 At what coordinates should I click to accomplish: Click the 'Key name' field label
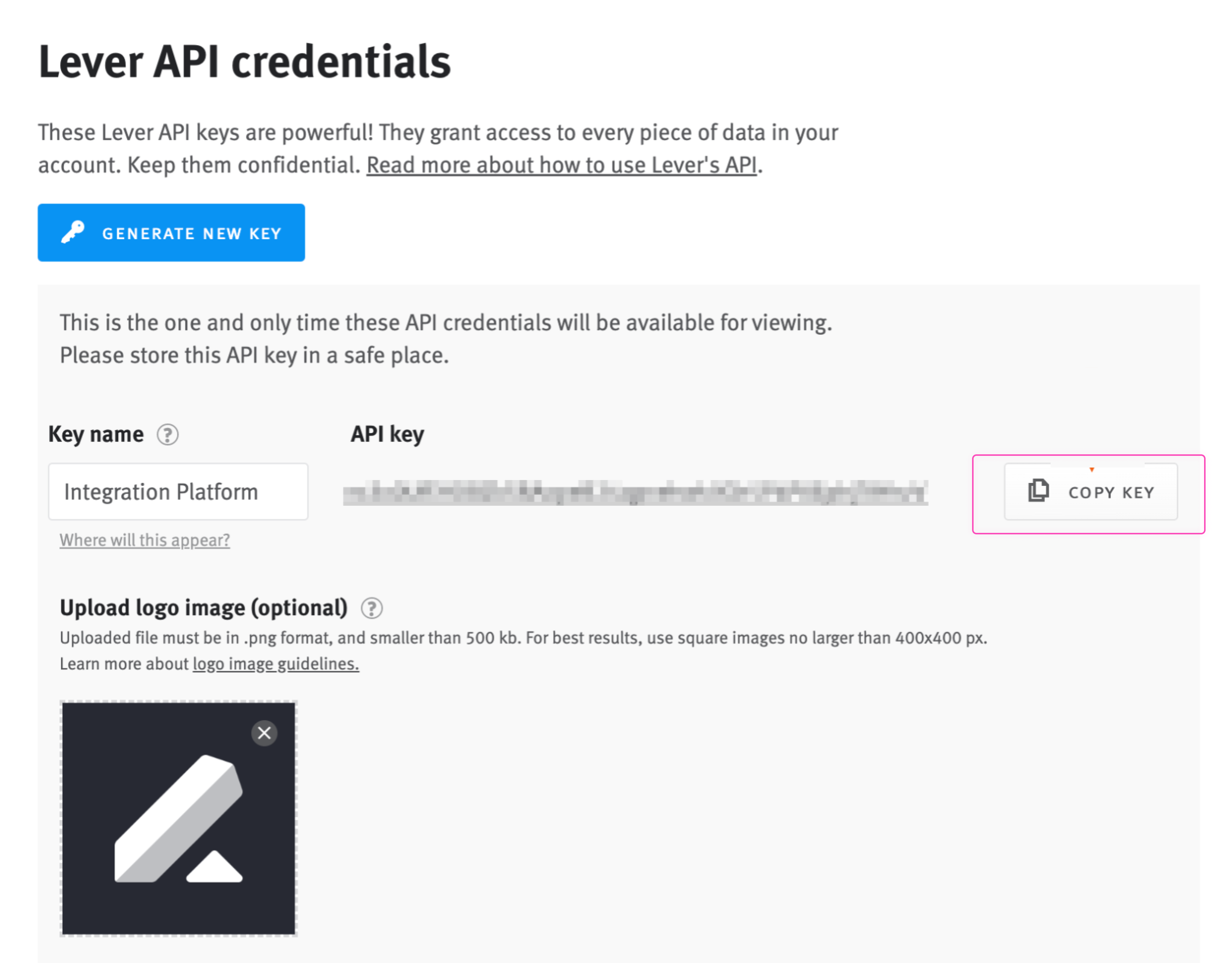95,433
